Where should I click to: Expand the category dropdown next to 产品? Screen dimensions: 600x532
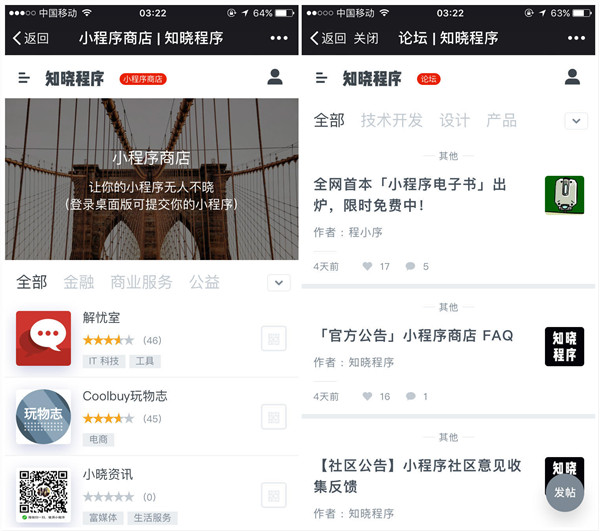click(575, 121)
